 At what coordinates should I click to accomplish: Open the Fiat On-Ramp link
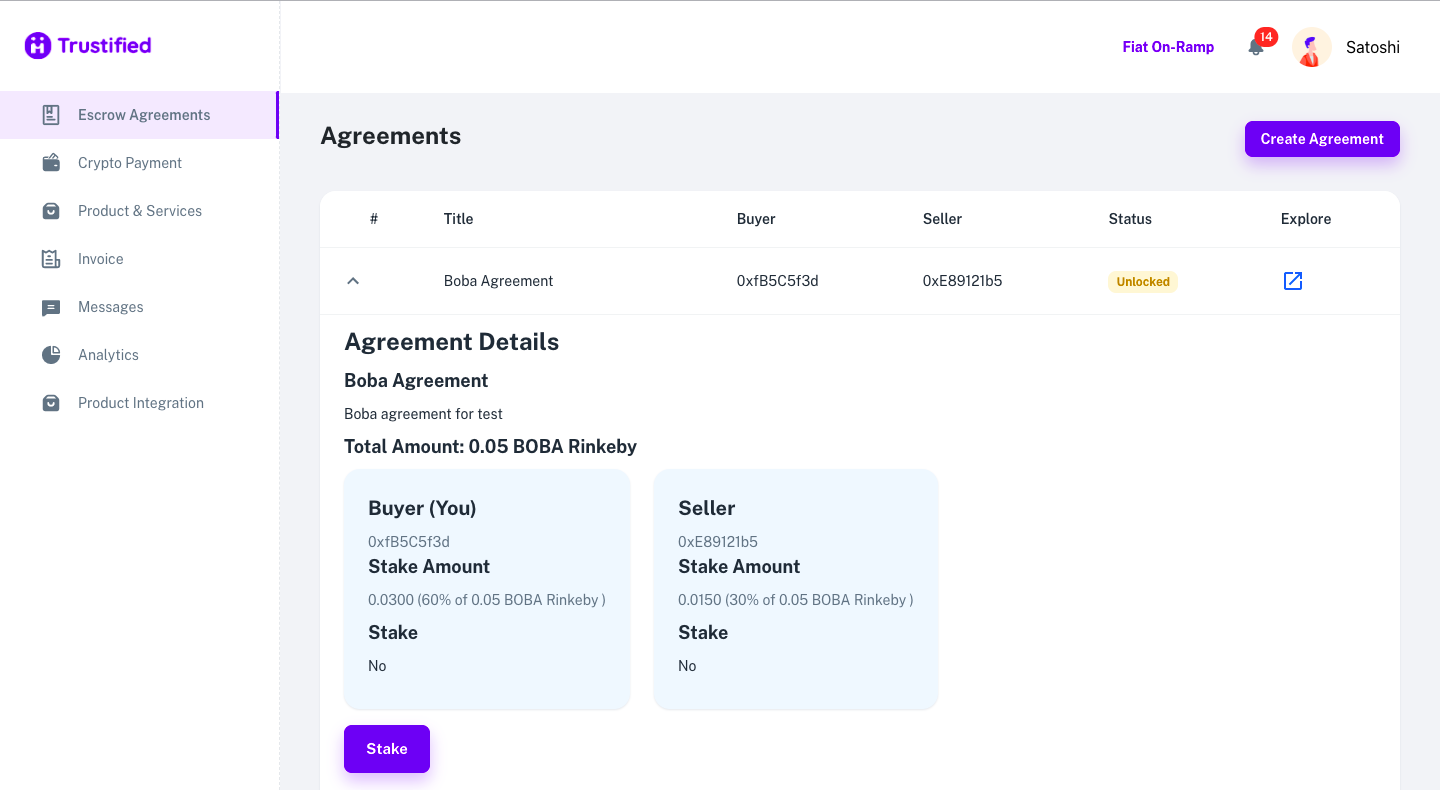pyautogui.click(x=1168, y=47)
